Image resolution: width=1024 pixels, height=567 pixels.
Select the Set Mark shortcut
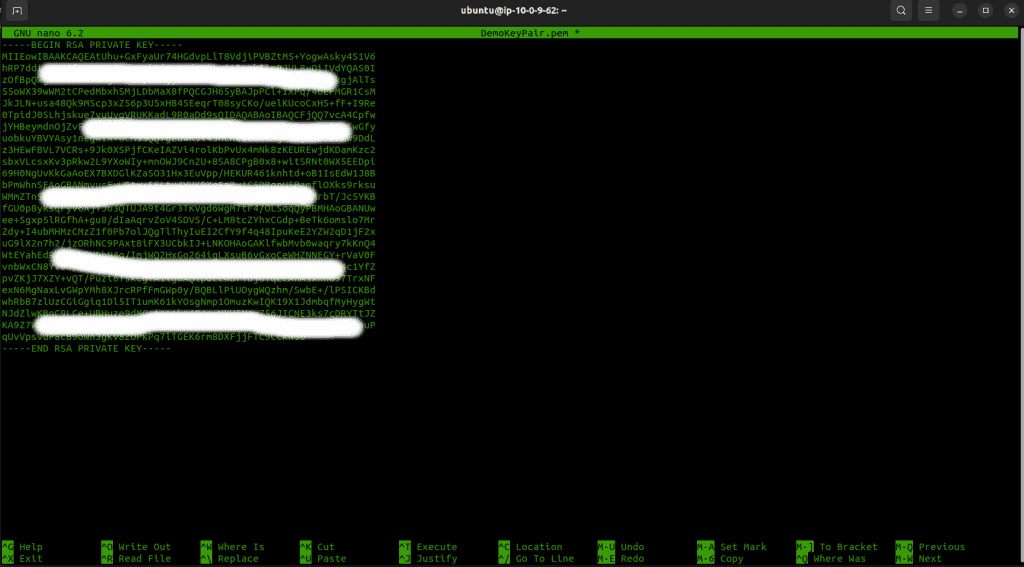[x=743, y=547]
